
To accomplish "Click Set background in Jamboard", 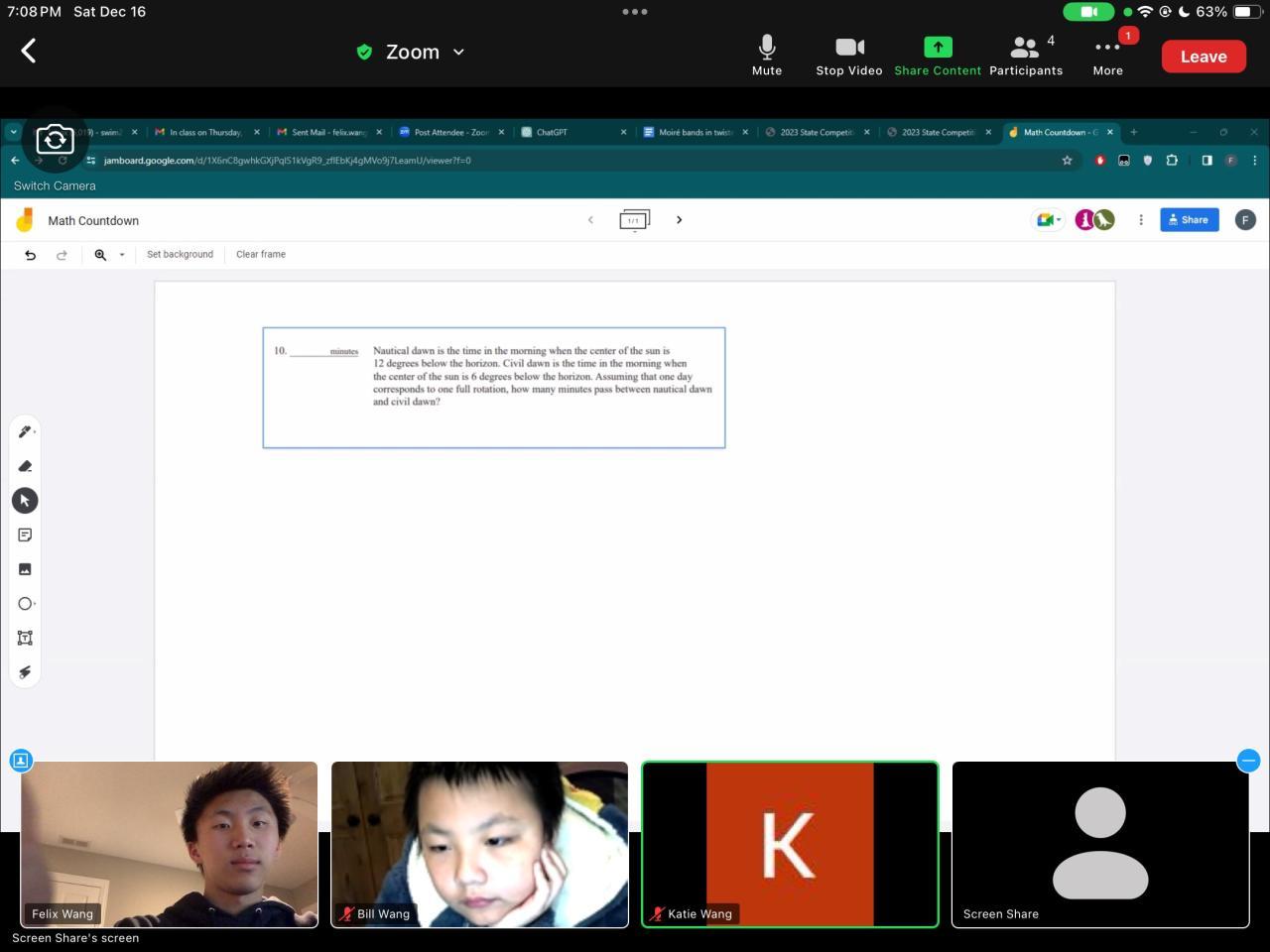I will (x=180, y=255).
